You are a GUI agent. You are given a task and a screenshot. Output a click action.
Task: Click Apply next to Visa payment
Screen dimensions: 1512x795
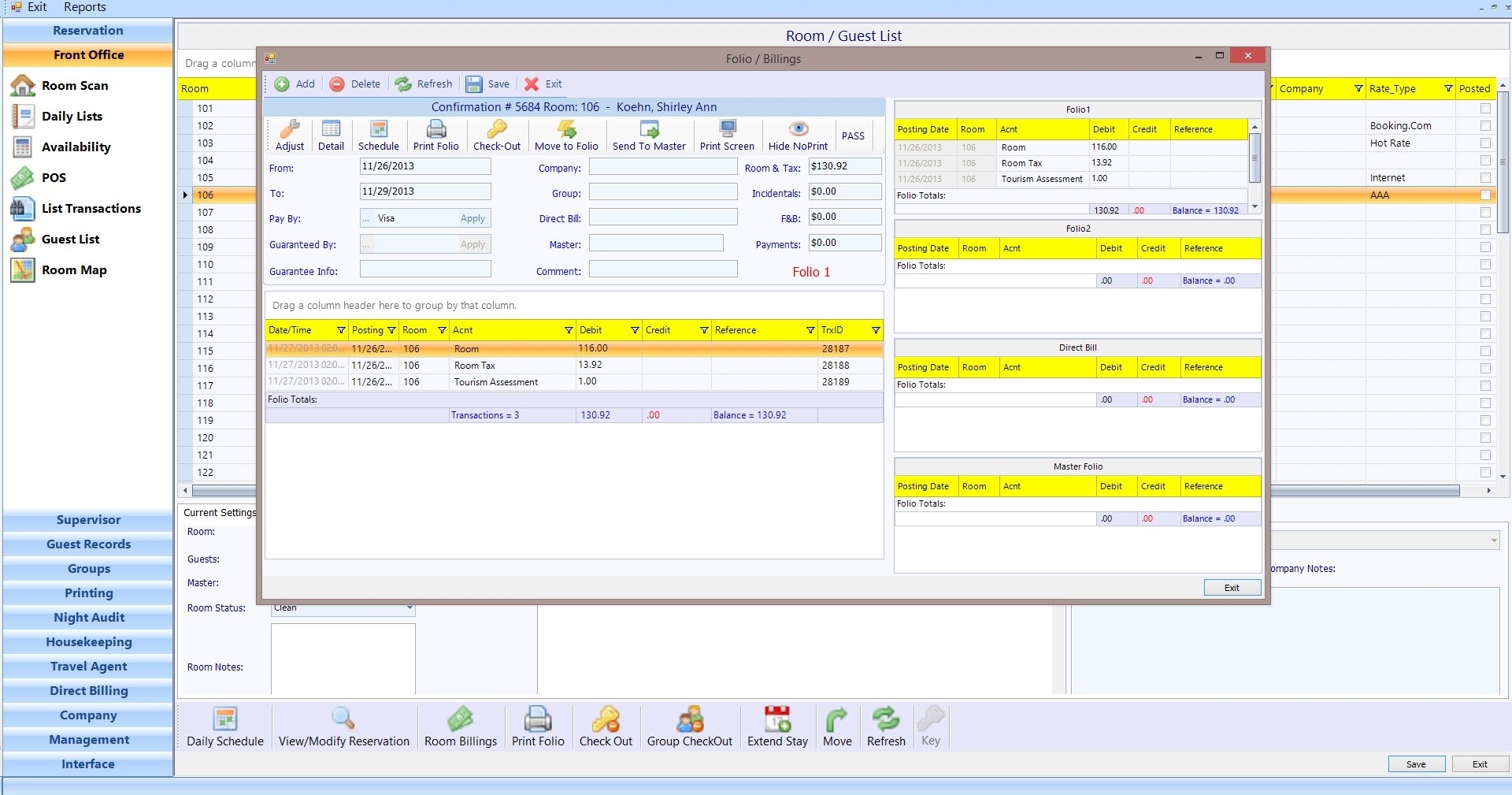click(x=472, y=218)
